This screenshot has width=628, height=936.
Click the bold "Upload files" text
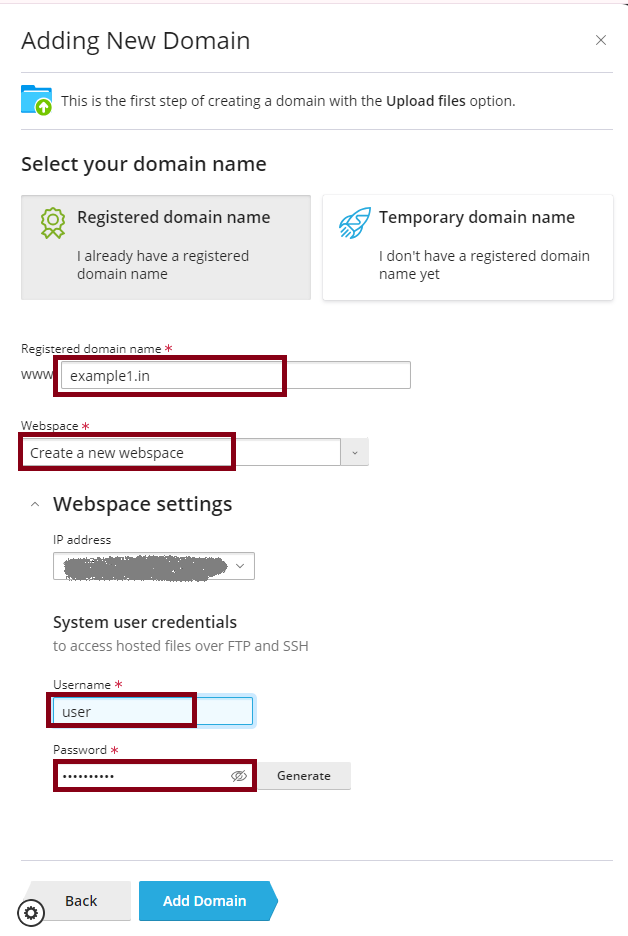pos(425,101)
